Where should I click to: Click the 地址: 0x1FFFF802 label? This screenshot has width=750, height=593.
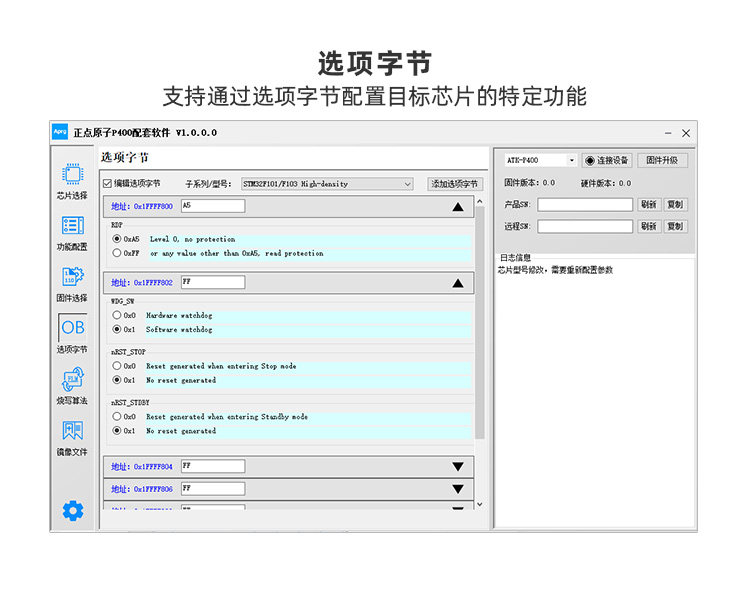pos(142,283)
